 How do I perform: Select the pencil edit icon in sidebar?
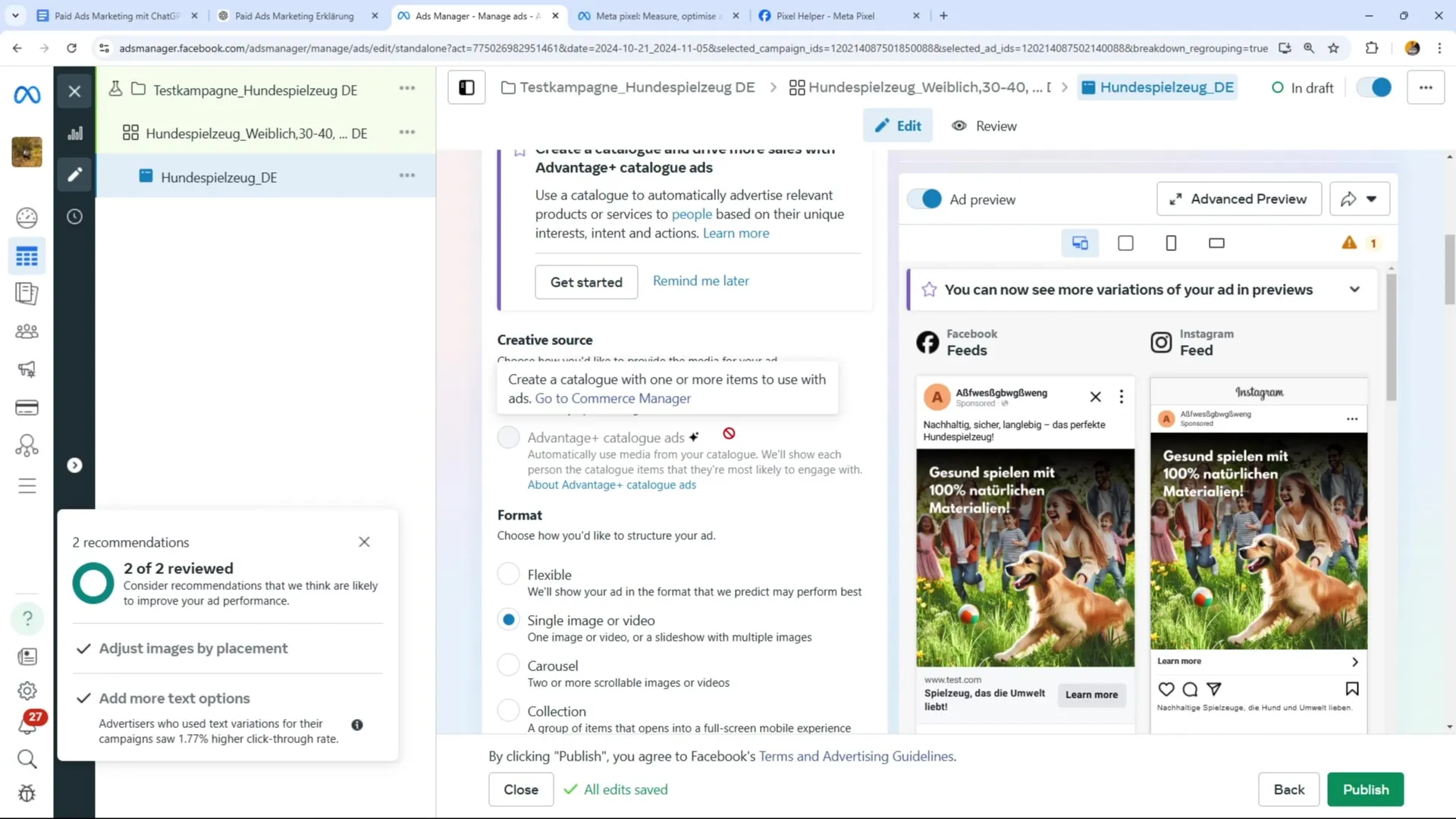pyautogui.click(x=74, y=175)
